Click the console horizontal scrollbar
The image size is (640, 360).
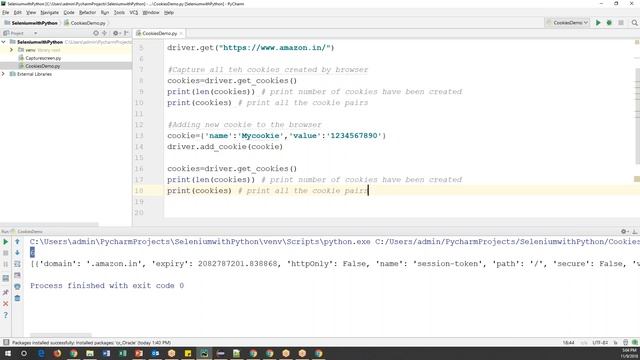61,335
